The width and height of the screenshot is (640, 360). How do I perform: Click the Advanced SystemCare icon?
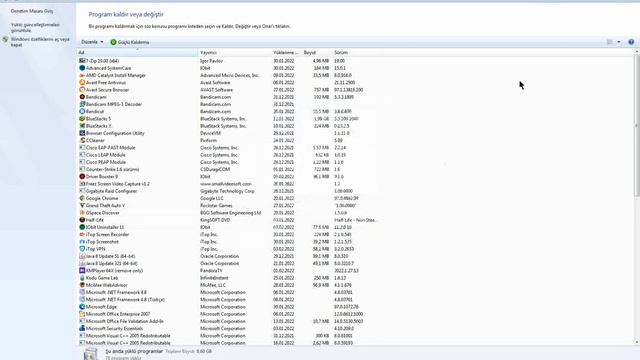pos(82,68)
